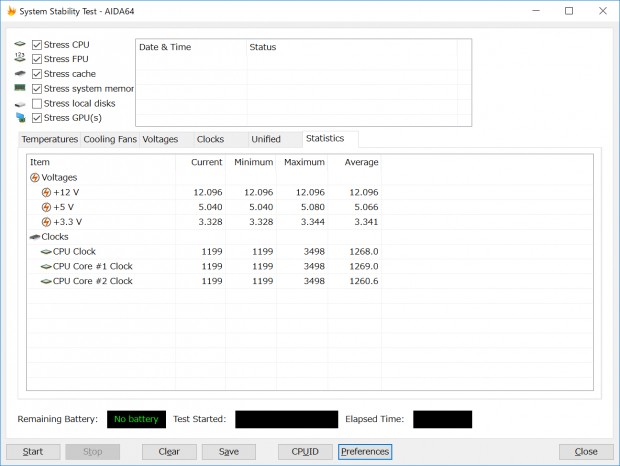Viewport: 620px width, 466px height.
Task: Click the 3.341 average voltage value
Action: coord(366,222)
